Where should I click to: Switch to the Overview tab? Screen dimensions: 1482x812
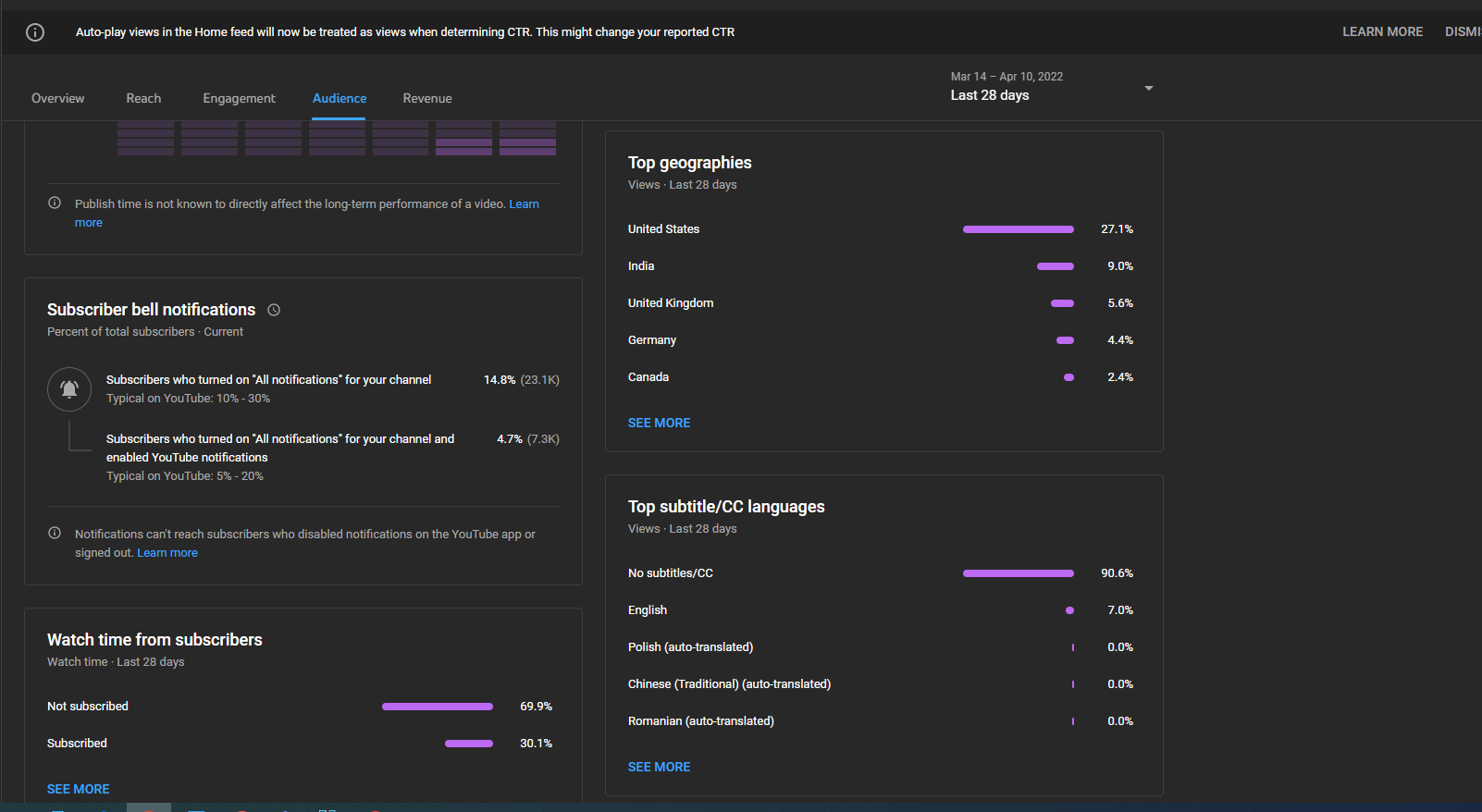(57, 98)
